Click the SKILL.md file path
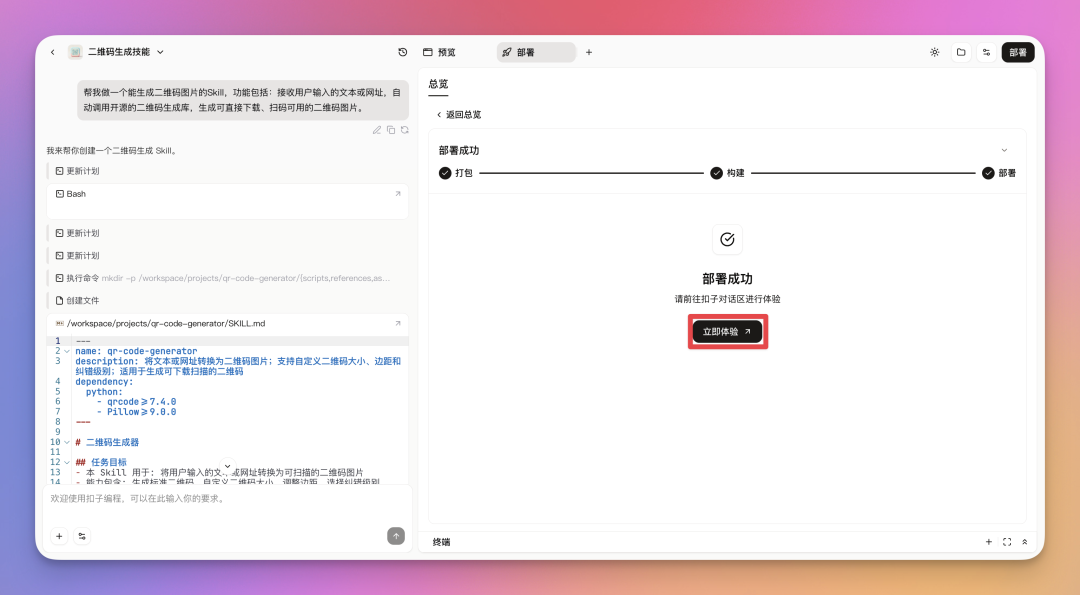1080x595 pixels. point(165,324)
